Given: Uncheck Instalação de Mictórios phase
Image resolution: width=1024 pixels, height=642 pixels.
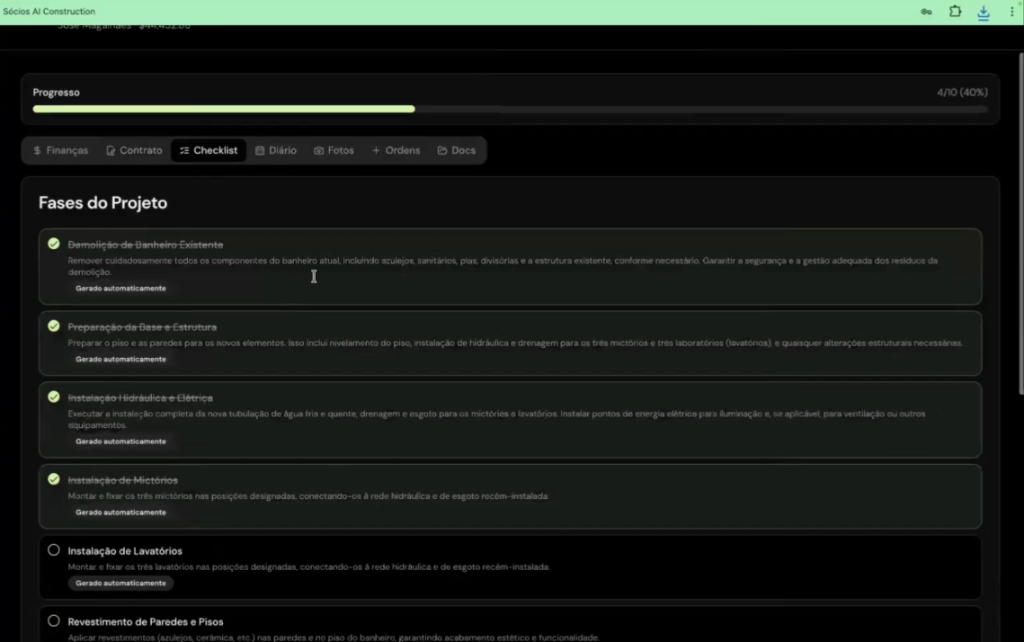Looking at the screenshot, I should click(54, 479).
